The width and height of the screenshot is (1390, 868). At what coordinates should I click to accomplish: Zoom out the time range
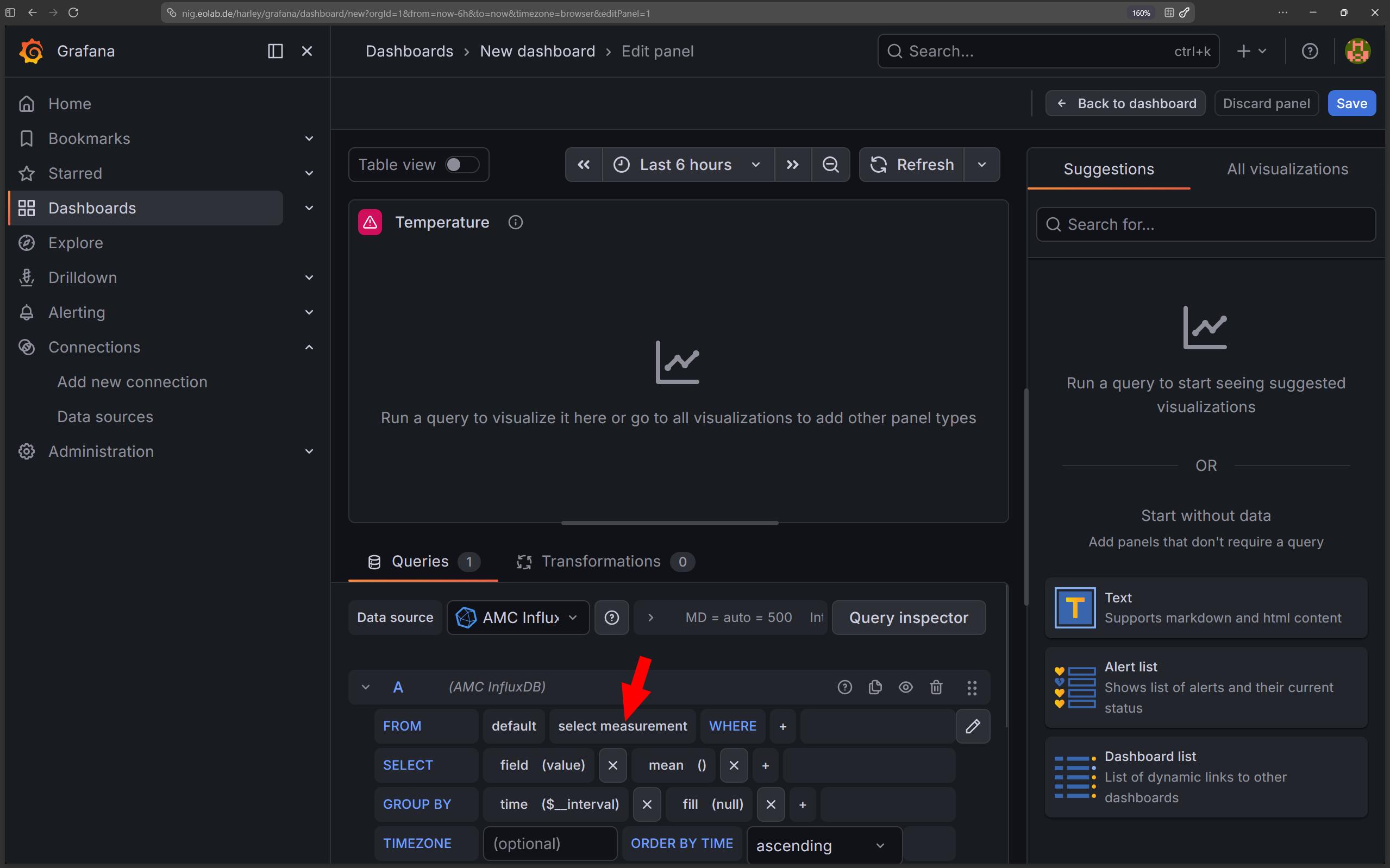[x=831, y=165]
